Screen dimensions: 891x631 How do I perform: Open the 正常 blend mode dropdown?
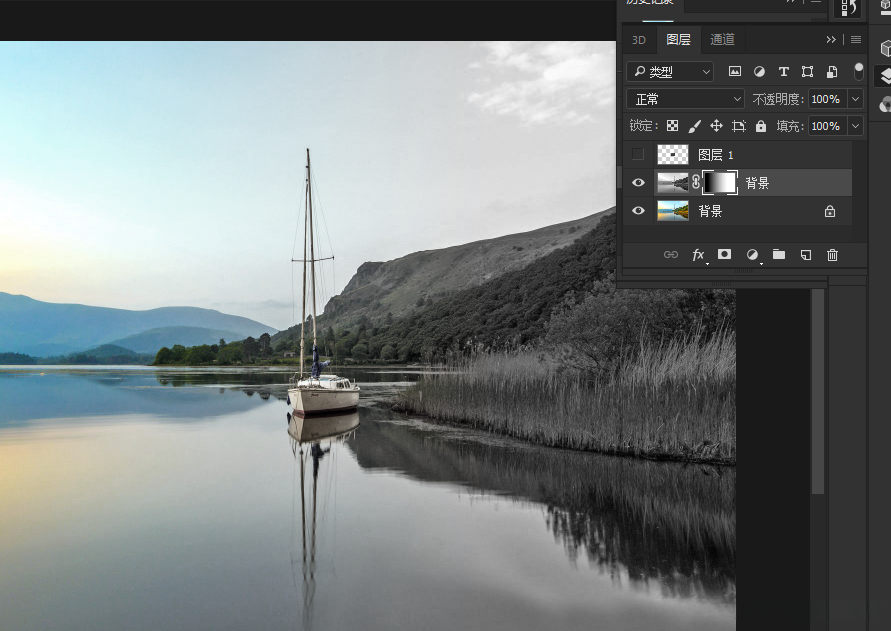pyautogui.click(x=685, y=99)
